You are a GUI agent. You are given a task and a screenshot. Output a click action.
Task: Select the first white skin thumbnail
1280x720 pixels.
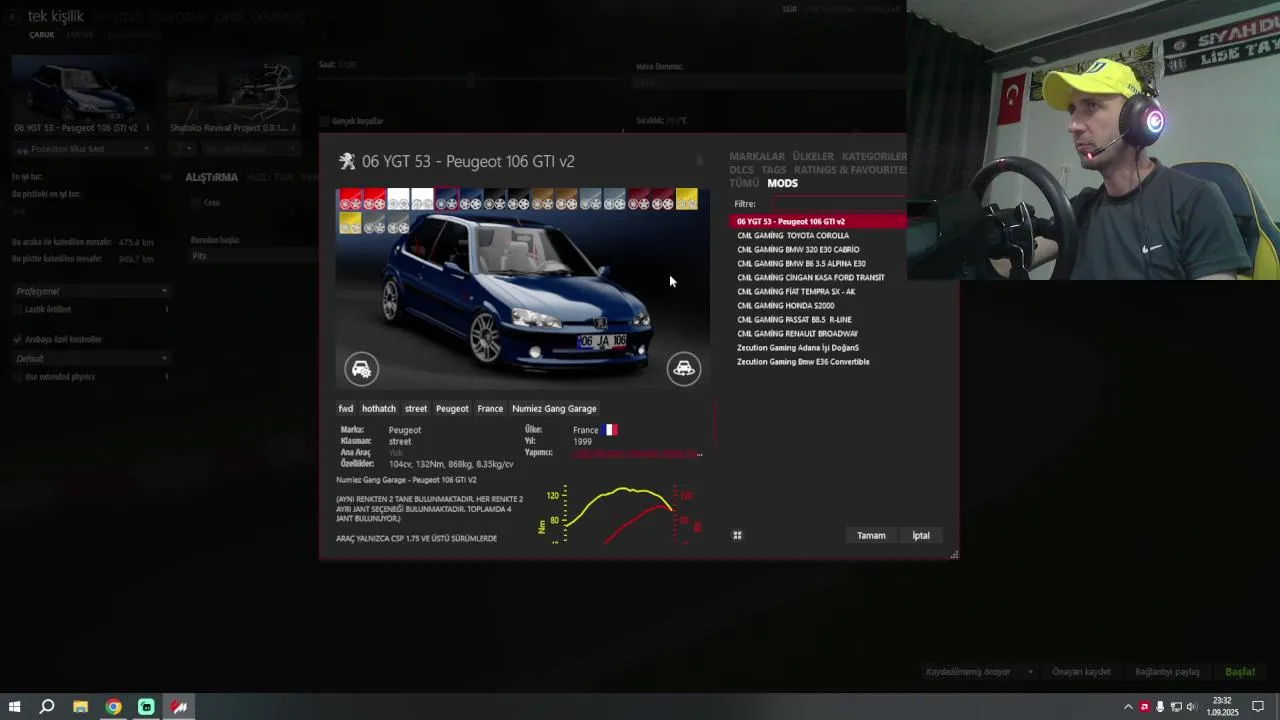pos(398,199)
